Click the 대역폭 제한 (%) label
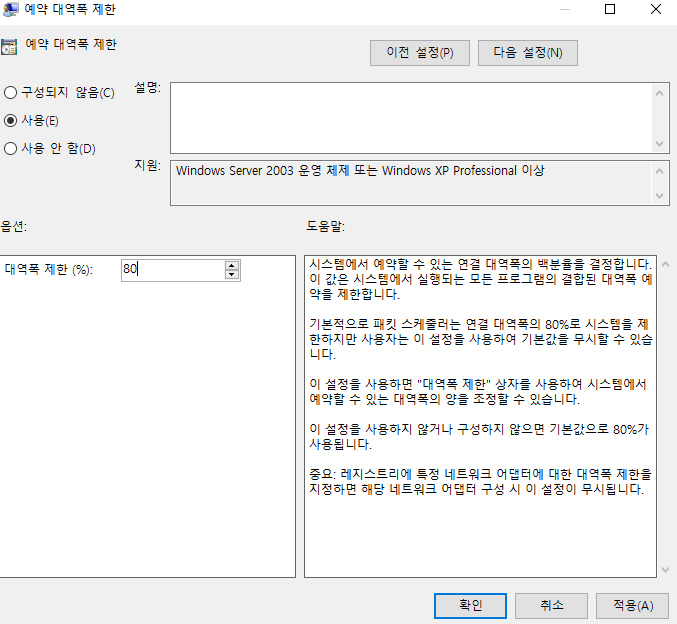This screenshot has height=624, width=677. pyautogui.click(x=49, y=269)
